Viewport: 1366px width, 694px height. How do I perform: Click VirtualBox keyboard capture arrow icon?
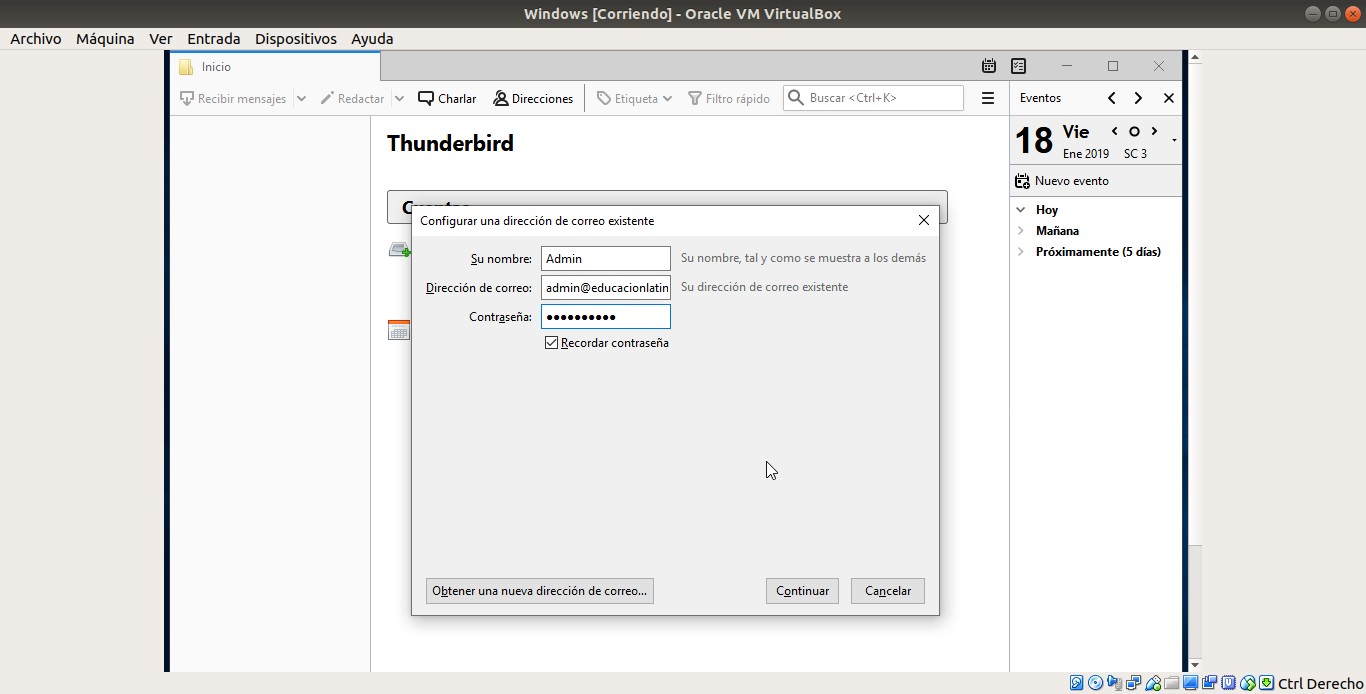[1266, 684]
